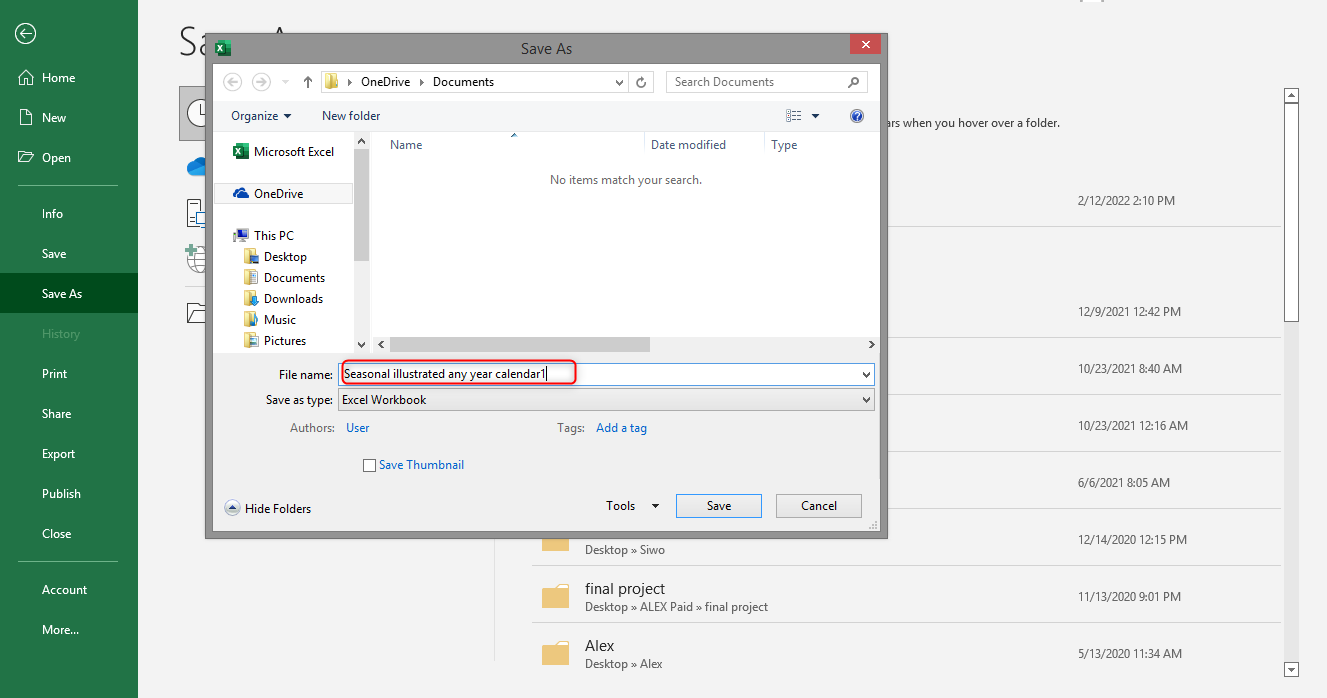Select Print in the backstage menu

55,374
